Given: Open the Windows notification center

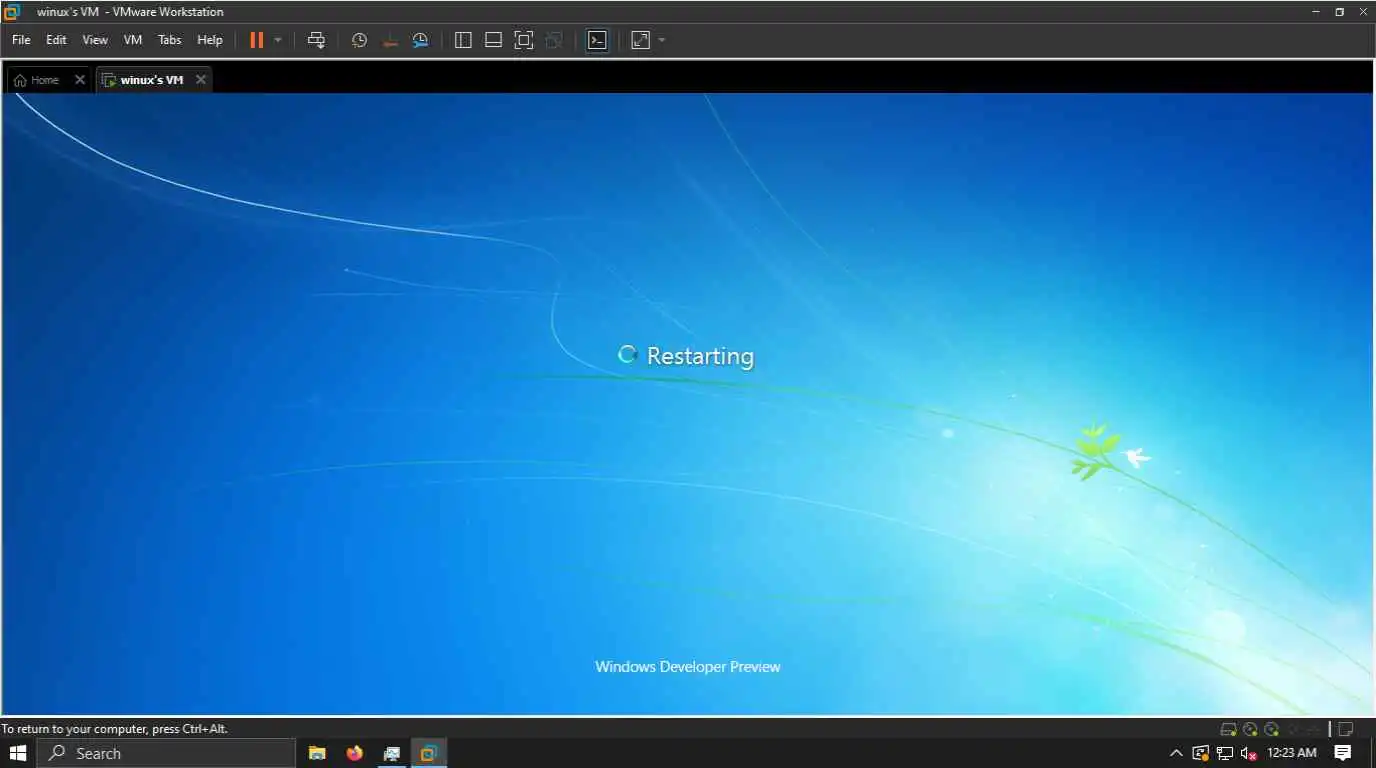Looking at the screenshot, I should pyautogui.click(x=1343, y=753).
